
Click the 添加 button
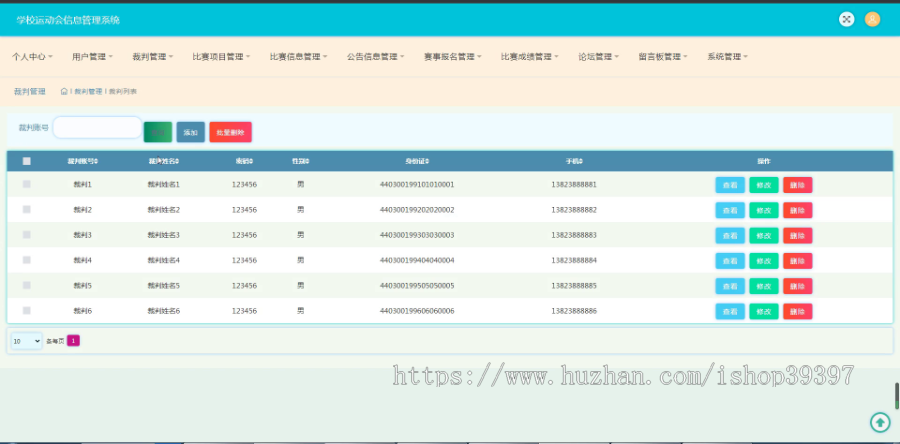click(x=191, y=132)
